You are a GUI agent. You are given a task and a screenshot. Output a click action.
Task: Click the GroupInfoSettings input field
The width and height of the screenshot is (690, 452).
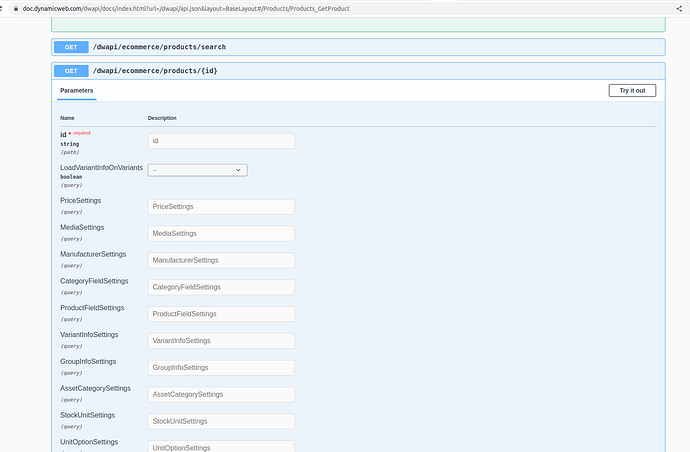[221, 368]
